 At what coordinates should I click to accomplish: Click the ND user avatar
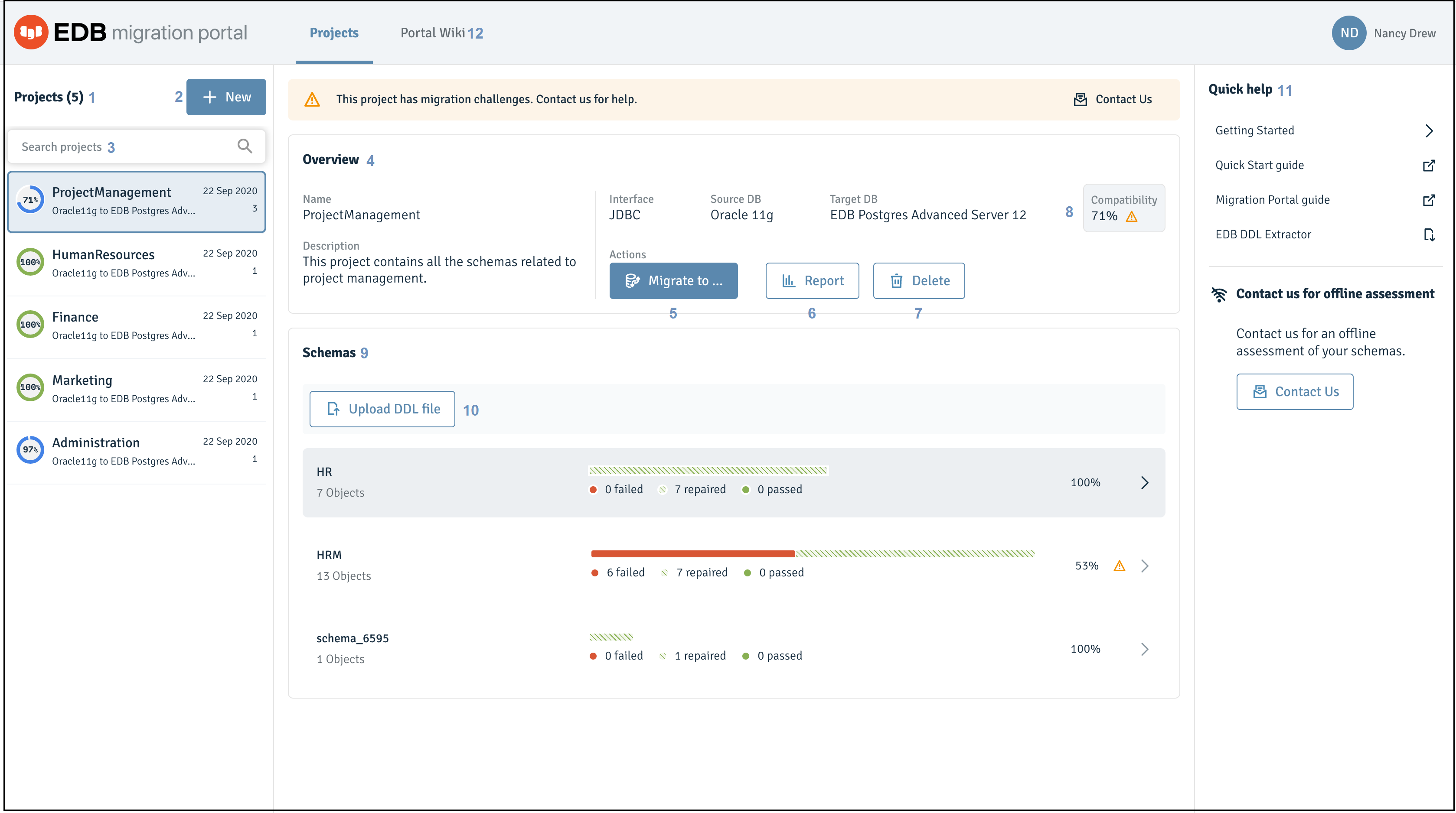coord(1348,33)
